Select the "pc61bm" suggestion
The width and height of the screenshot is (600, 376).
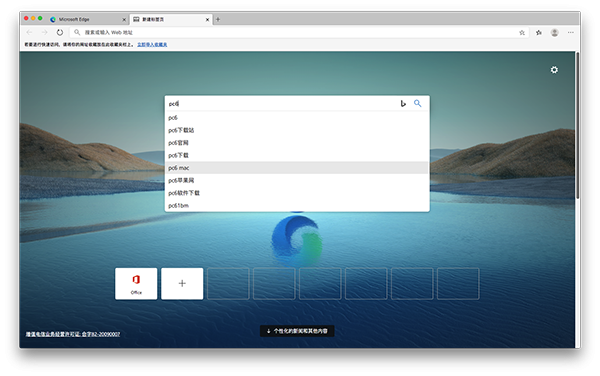click(297, 205)
